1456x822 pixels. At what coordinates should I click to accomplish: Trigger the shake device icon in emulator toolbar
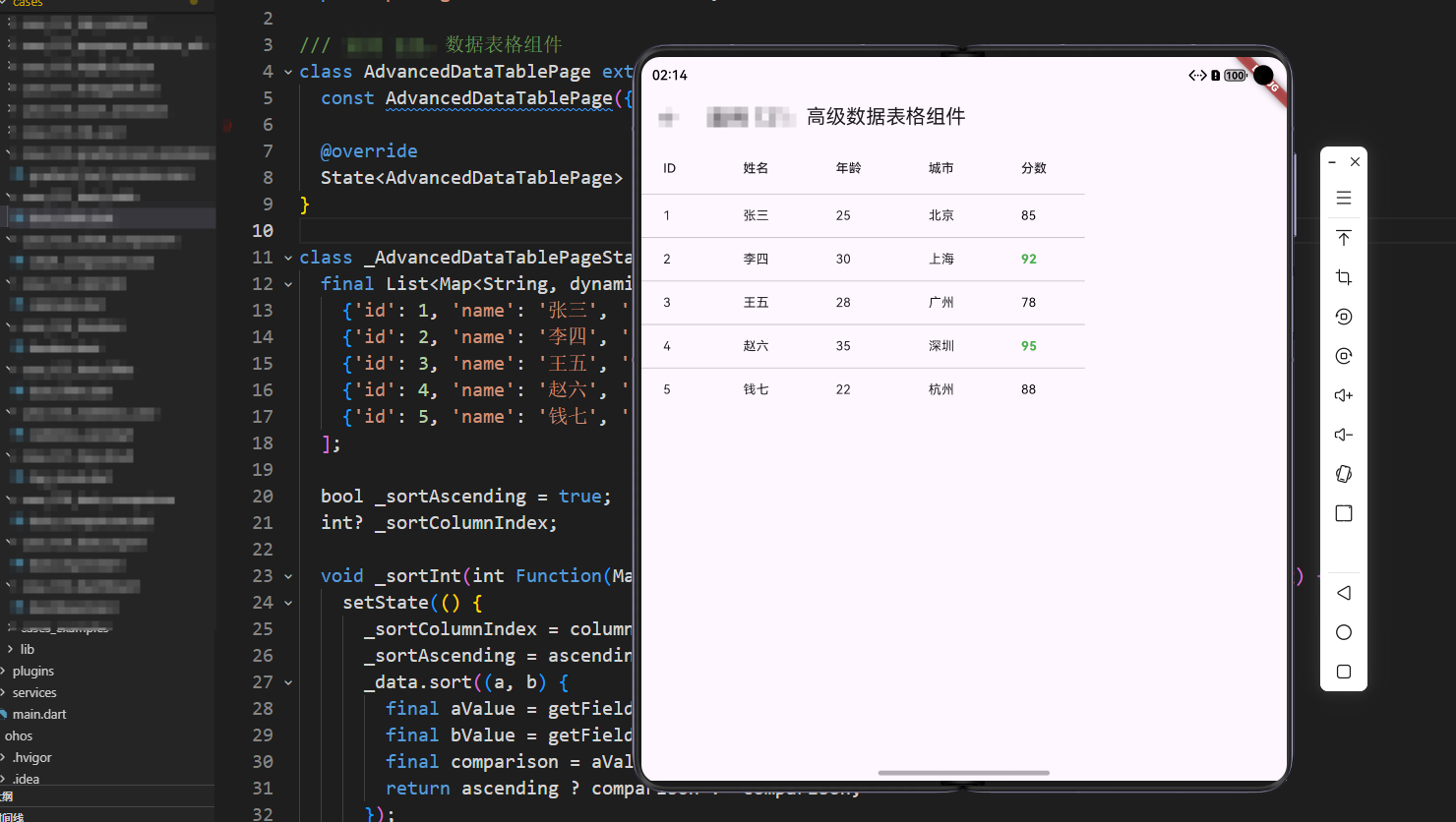pos(1344,474)
